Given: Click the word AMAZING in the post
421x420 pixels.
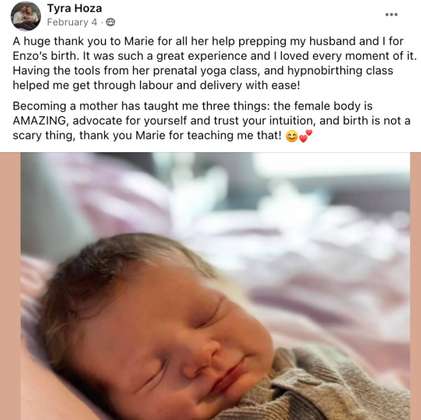Looking at the screenshot, I should tap(40, 121).
